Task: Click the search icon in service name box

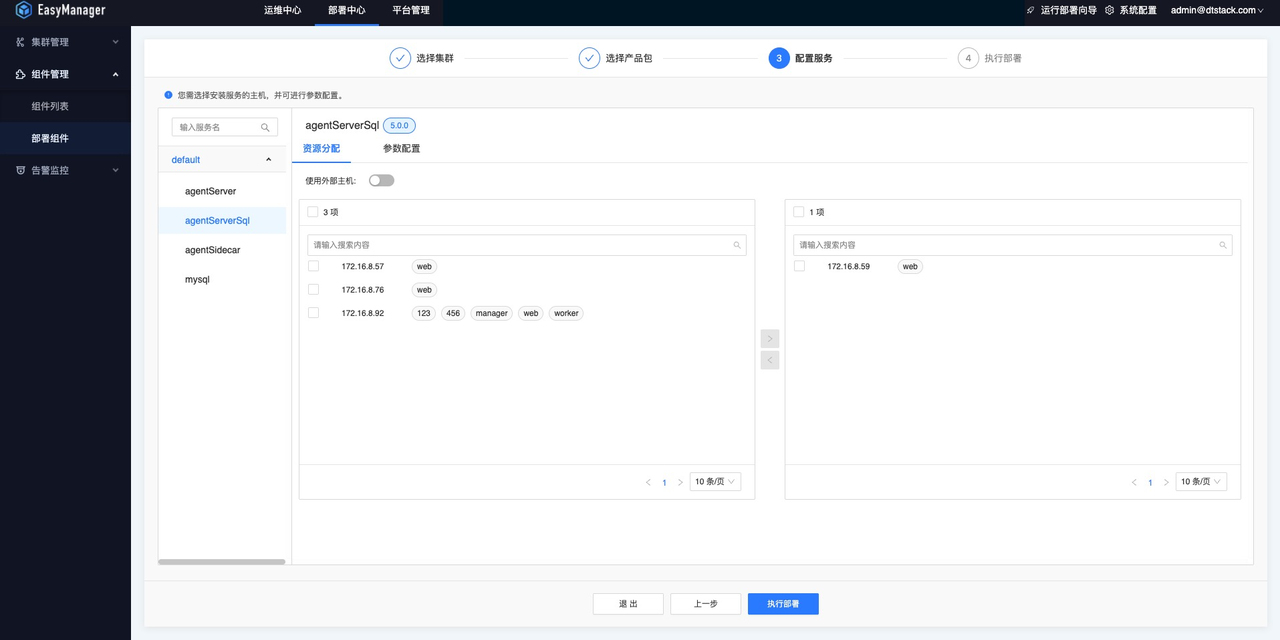Action: click(265, 127)
